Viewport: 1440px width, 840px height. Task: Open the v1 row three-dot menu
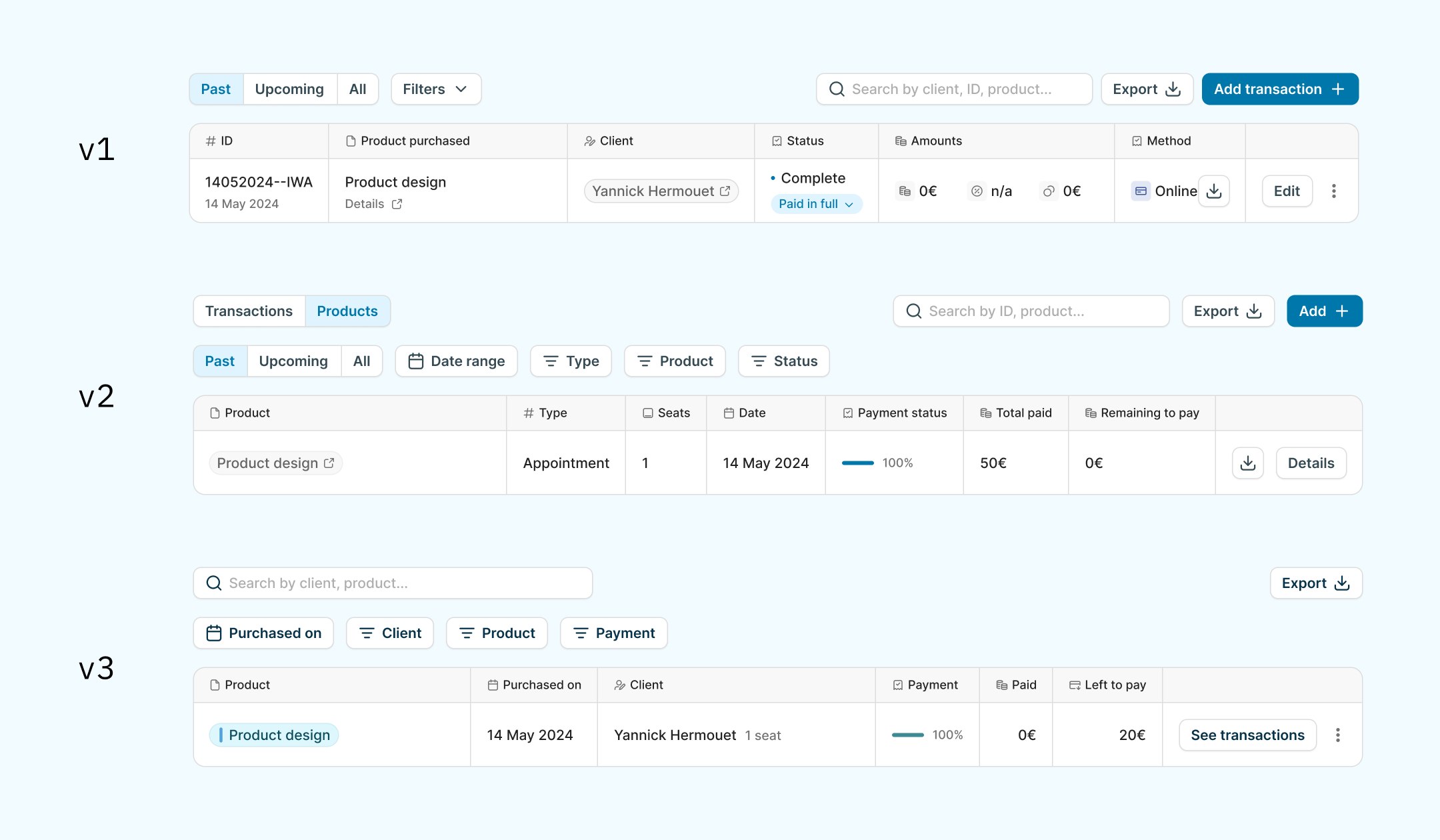point(1333,191)
